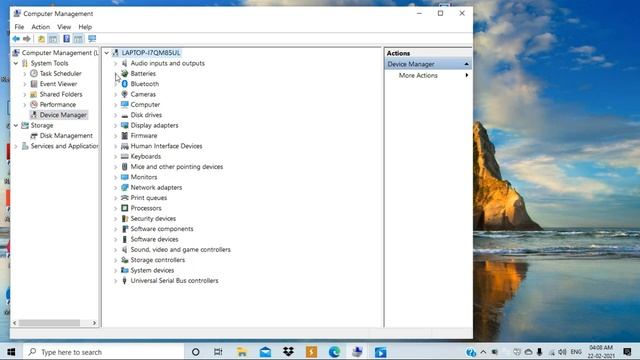Open the Help menu

click(85, 27)
